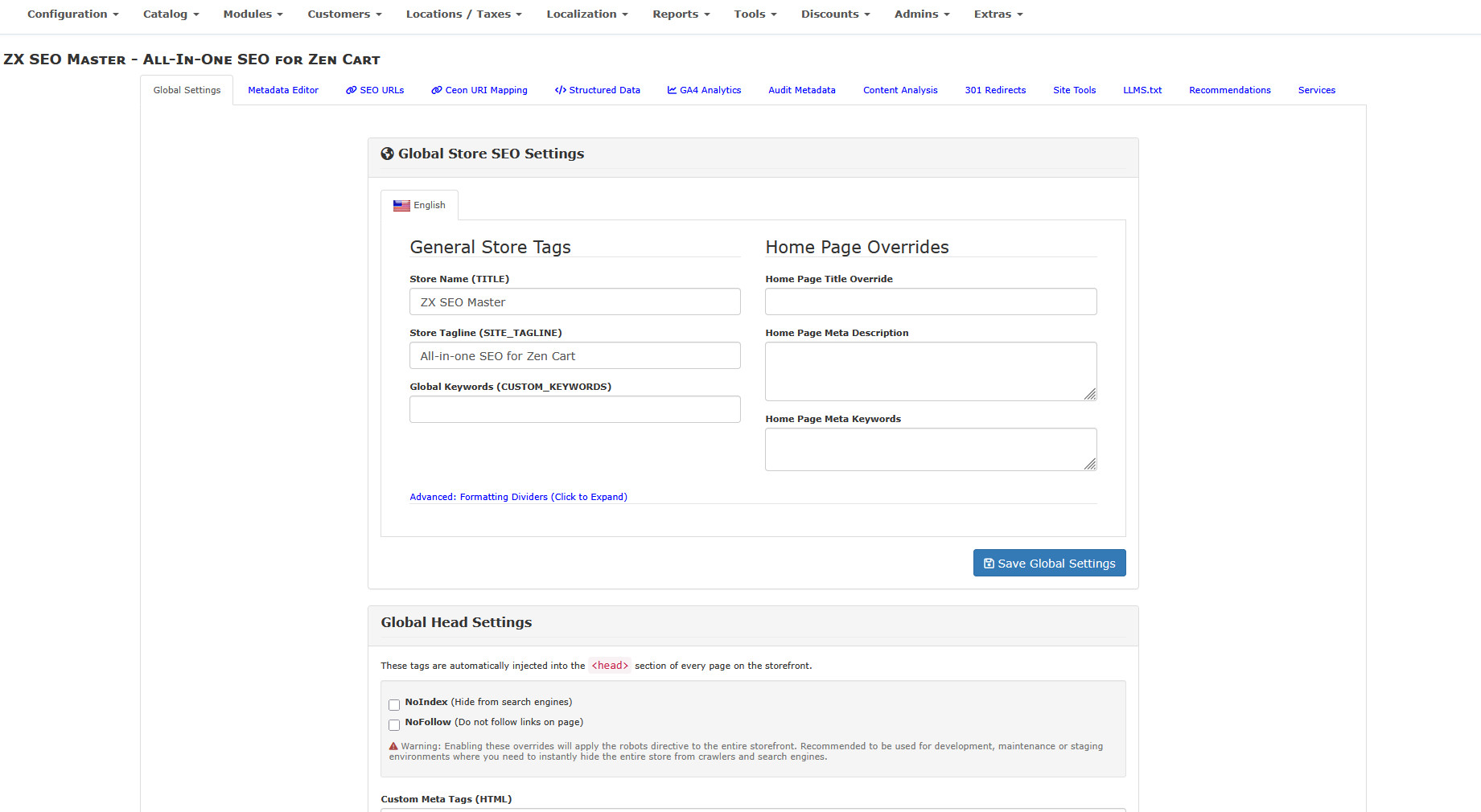1481x812 pixels.
Task: Click the link icon beside Ceon URI Mapping
Action: point(437,90)
